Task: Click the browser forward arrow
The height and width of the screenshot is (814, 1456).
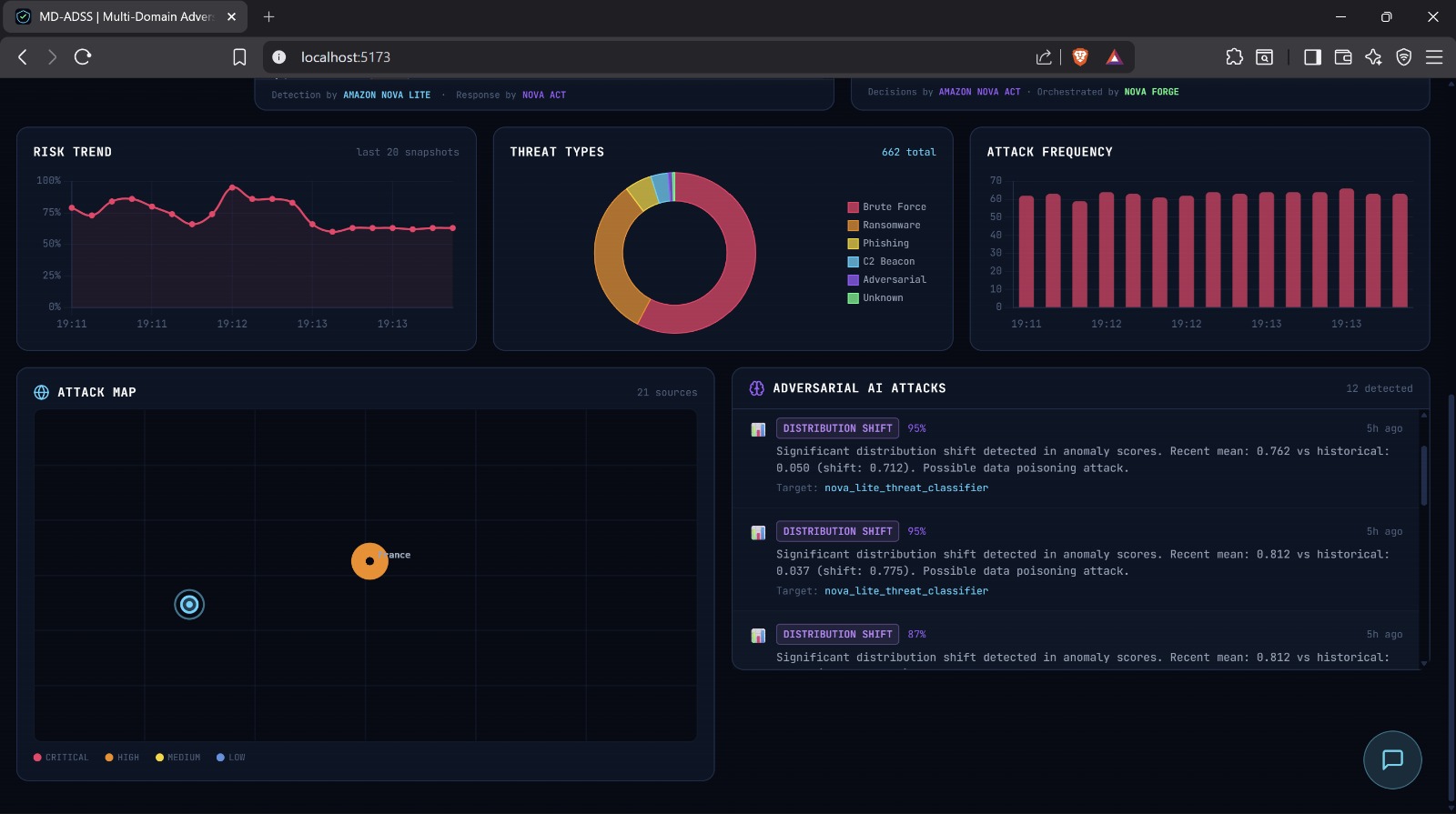Action: click(52, 57)
